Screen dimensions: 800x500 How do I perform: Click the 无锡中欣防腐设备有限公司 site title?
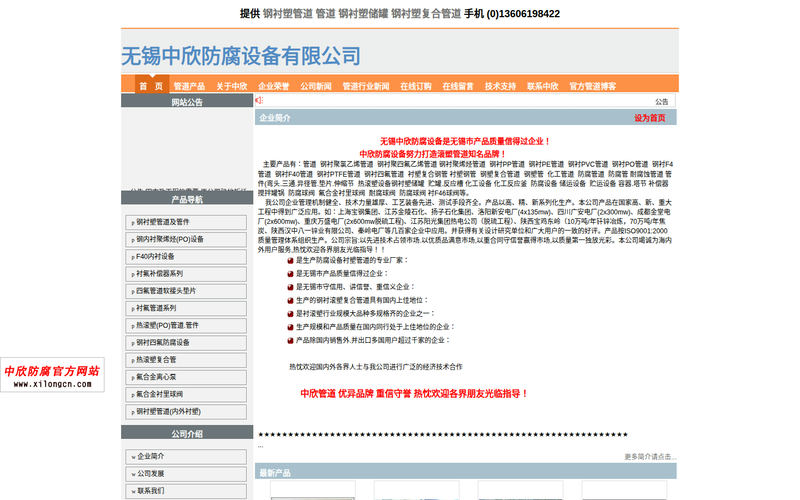pos(241,56)
